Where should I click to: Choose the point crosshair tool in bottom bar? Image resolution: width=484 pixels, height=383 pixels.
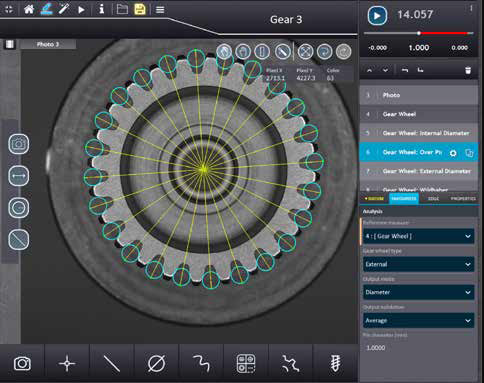(67, 363)
